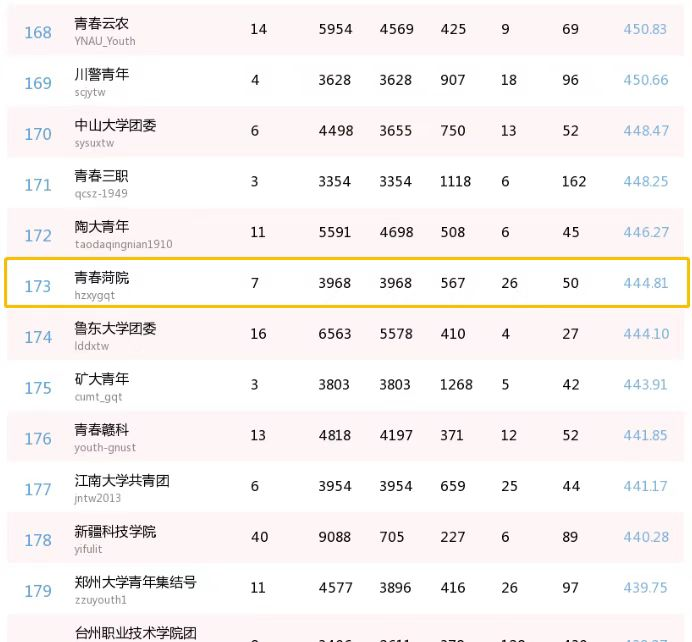Open 中山大学团委 account page

[x=115, y=125]
